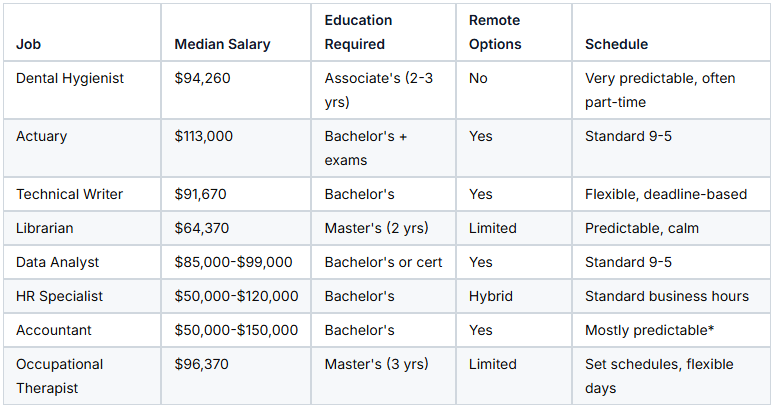Click the Hybrid remote option cell
Viewport: 774px width, 408px height.
pos(491,296)
